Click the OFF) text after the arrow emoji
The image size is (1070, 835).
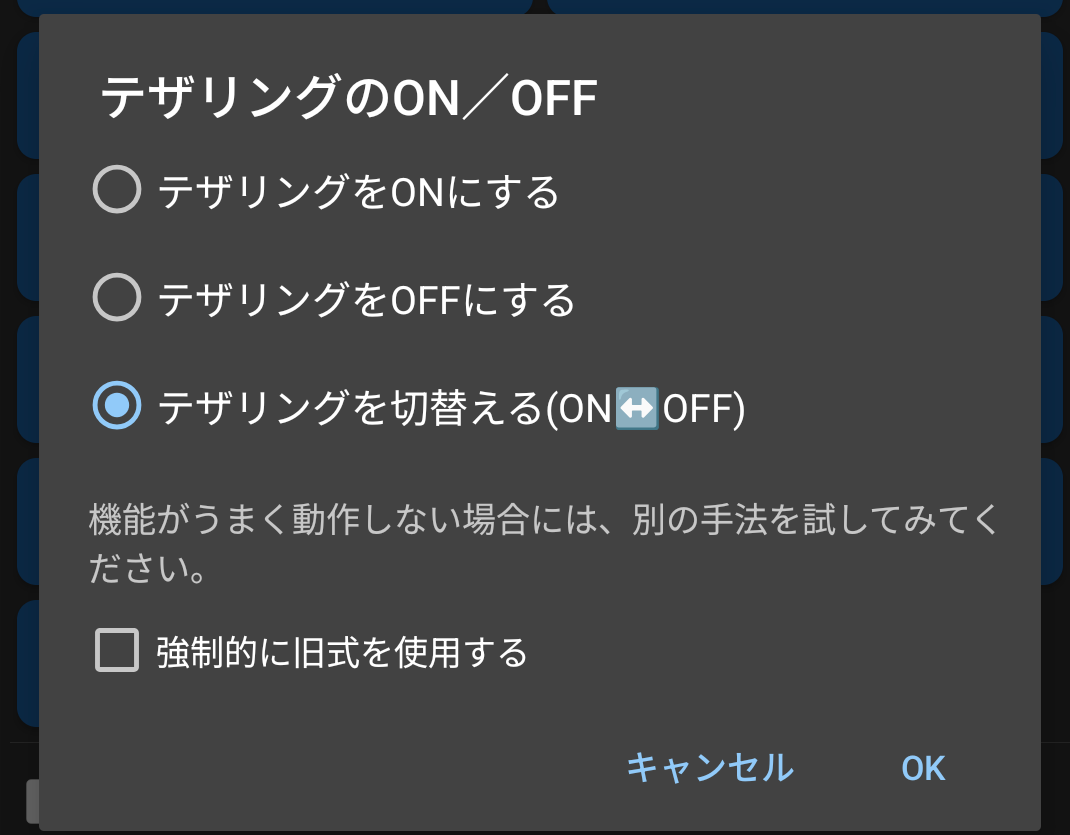click(704, 408)
